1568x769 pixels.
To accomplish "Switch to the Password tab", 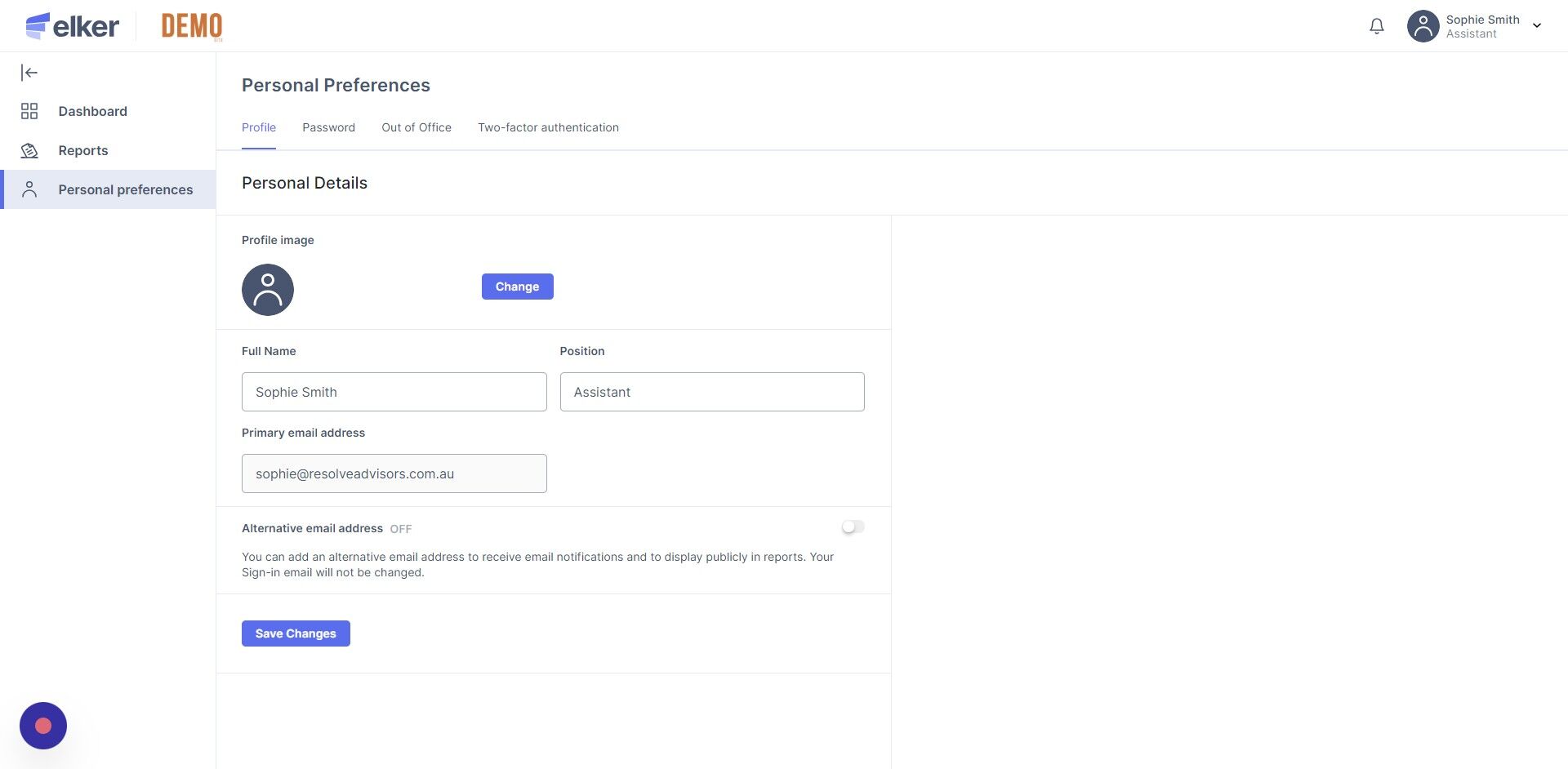I will 328,127.
